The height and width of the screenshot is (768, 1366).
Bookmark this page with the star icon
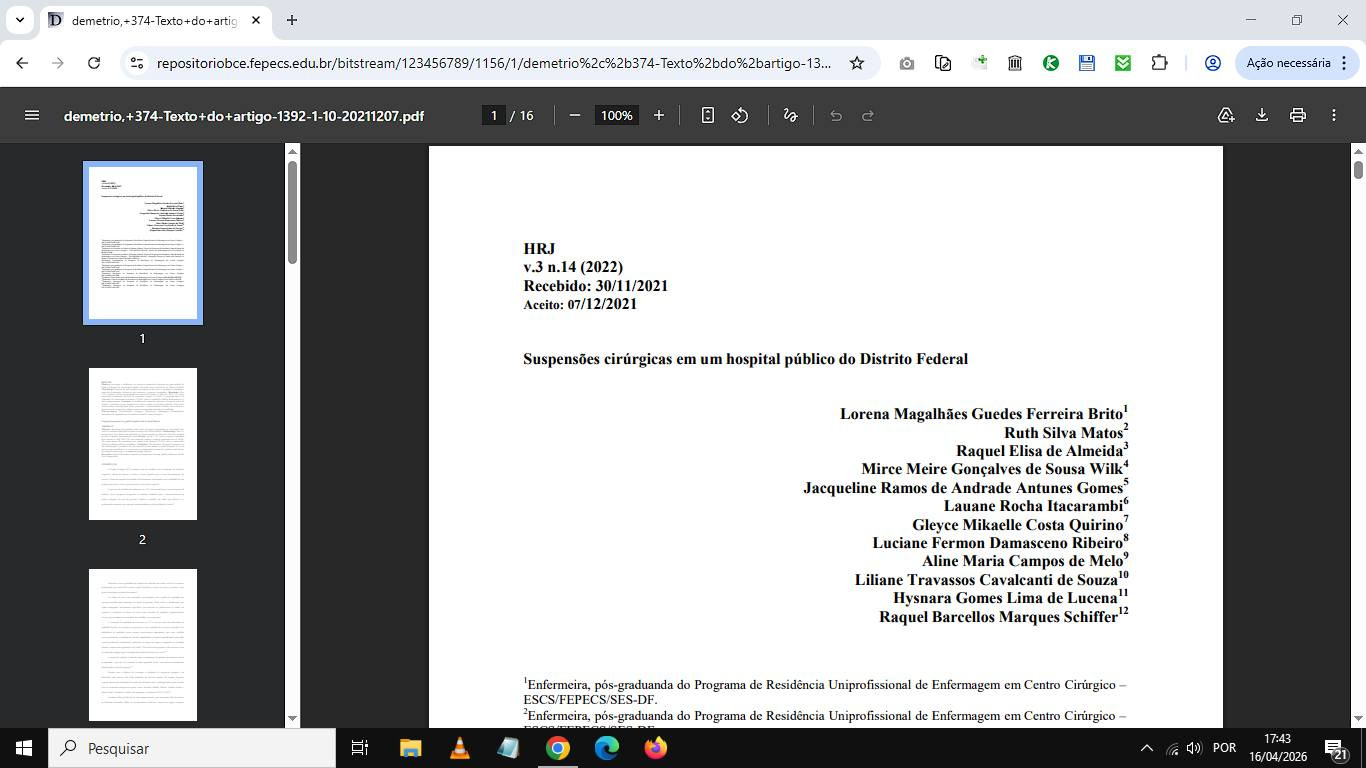coord(857,63)
